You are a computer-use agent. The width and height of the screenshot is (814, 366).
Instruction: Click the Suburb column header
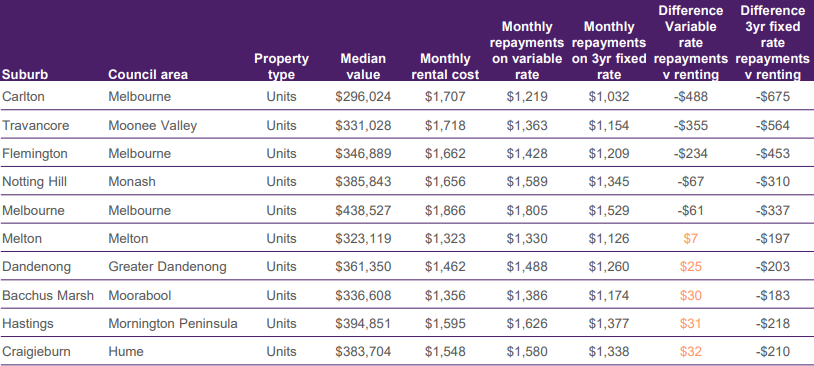coord(25,75)
